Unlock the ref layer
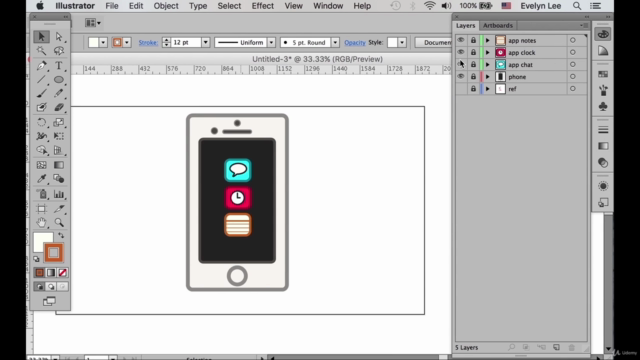The image size is (640, 360). (x=473, y=89)
